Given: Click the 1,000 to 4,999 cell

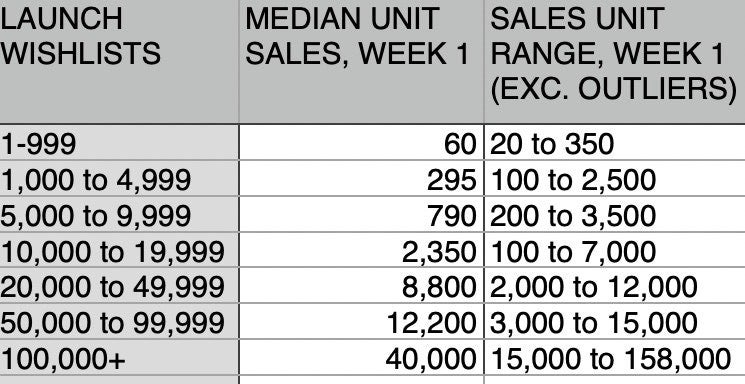Looking at the screenshot, I should (x=119, y=178).
